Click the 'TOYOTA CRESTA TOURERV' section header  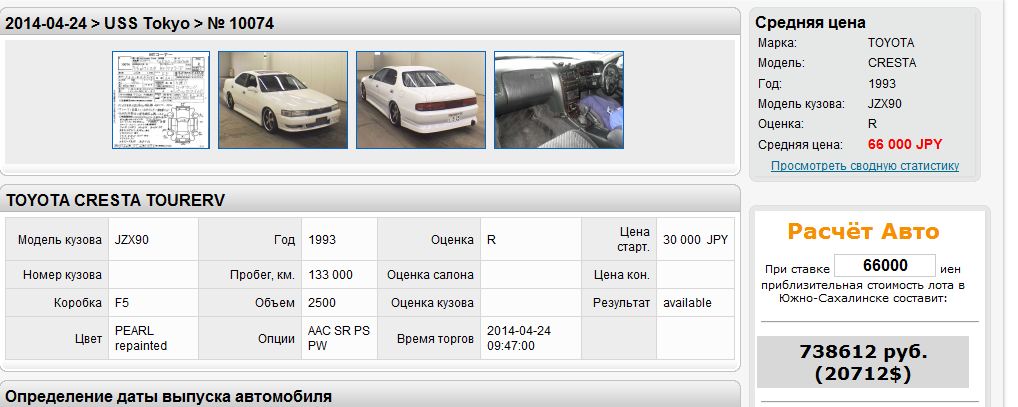(116, 201)
